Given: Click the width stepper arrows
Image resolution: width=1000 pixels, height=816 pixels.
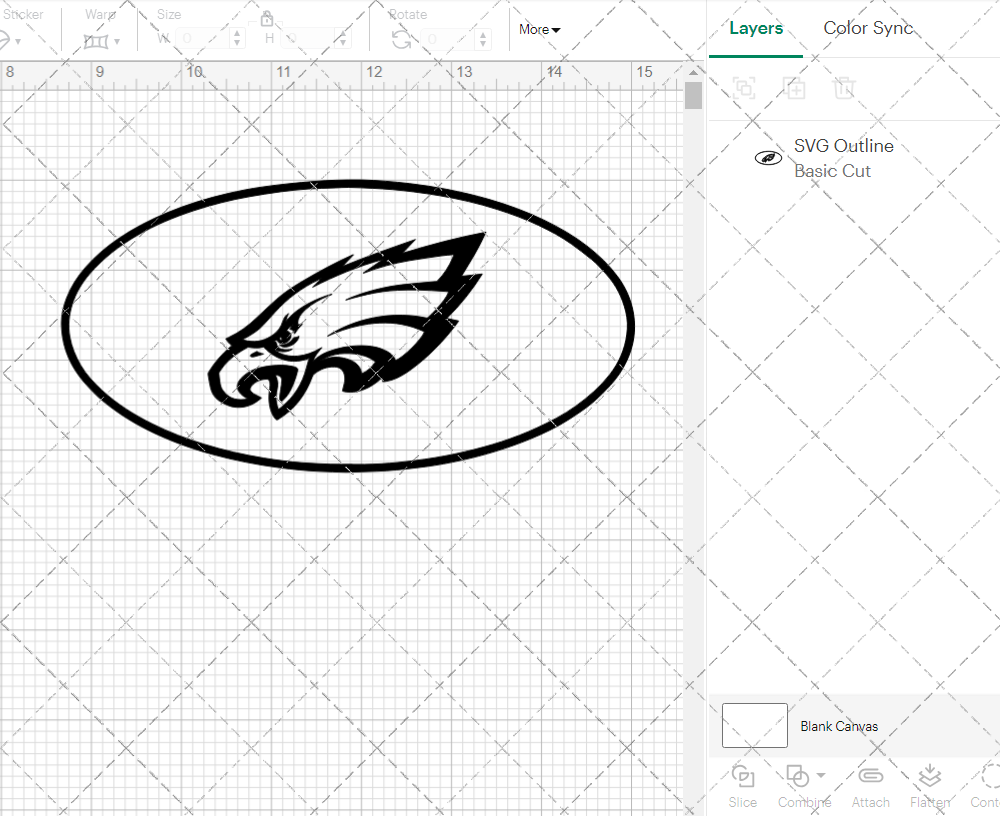Looking at the screenshot, I should coord(237,39).
